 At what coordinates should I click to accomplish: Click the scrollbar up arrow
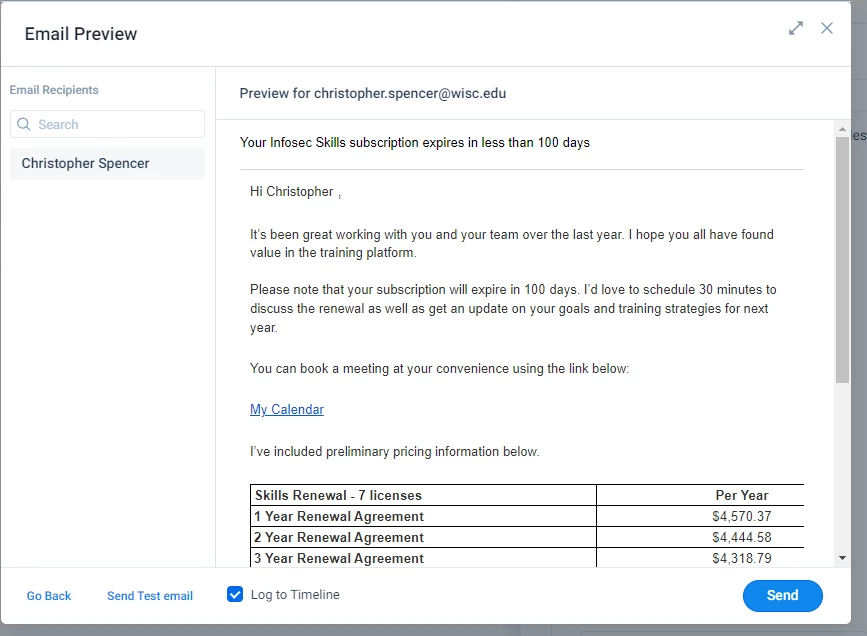[842, 129]
